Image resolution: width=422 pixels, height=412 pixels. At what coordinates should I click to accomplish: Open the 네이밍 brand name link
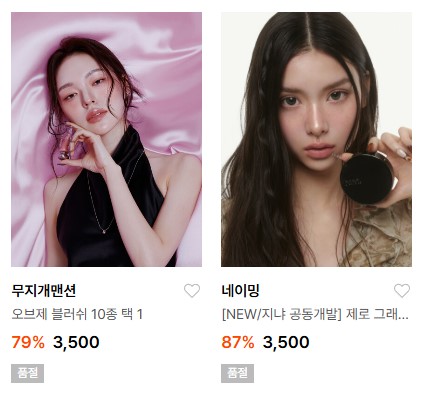coord(240,291)
